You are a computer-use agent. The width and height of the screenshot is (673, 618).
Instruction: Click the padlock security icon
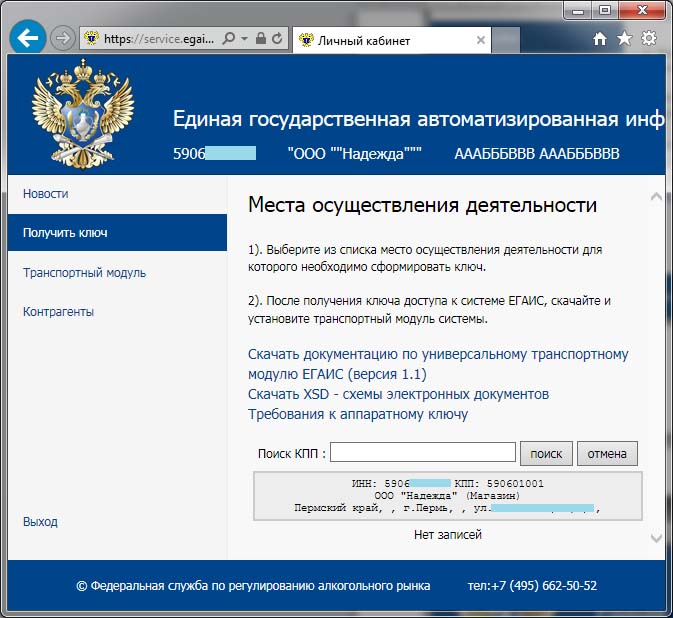(261, 38)
